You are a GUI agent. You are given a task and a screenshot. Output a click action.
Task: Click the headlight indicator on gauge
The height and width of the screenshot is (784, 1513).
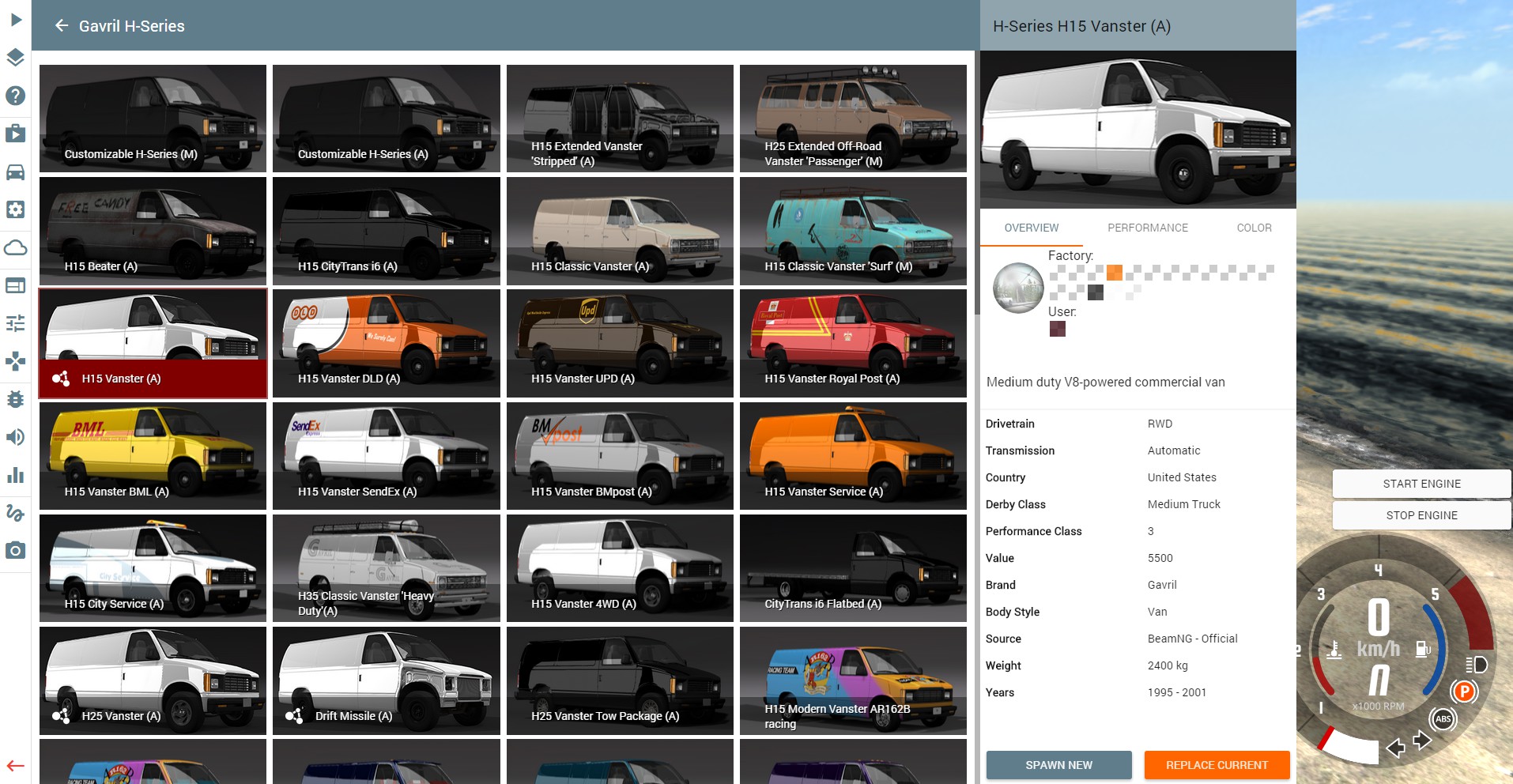click(1476, 665)
